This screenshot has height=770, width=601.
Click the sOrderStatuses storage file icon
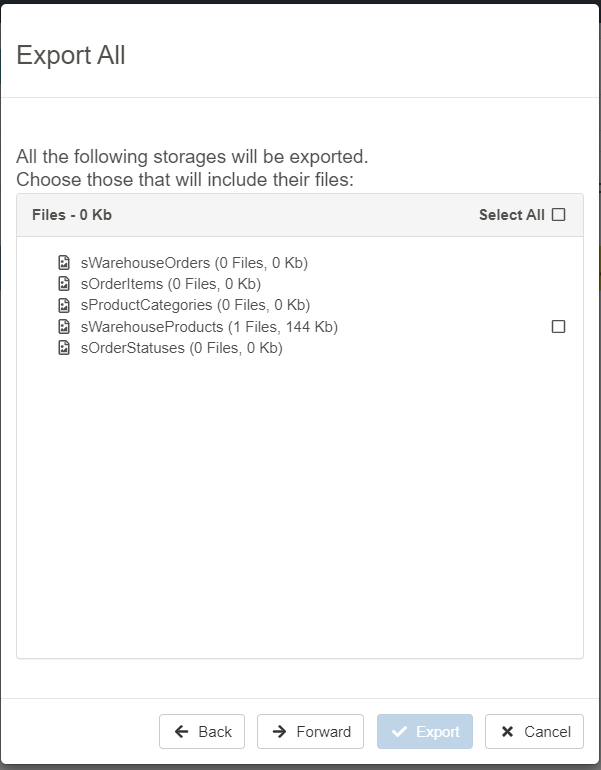(x=64, y=348)
